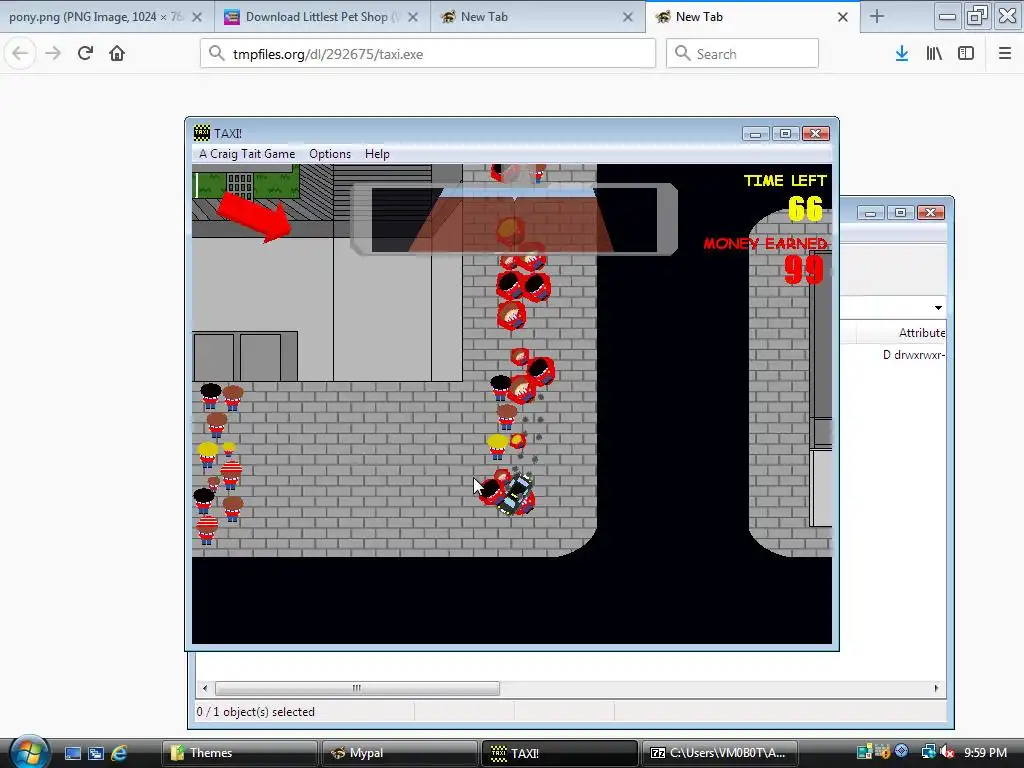Close the TAXI! game window
The image size is (1024, 768).
[x=816, y=134]
